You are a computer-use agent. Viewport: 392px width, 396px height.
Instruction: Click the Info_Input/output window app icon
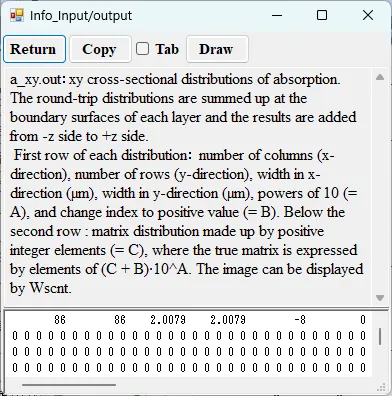pos(17,15)
